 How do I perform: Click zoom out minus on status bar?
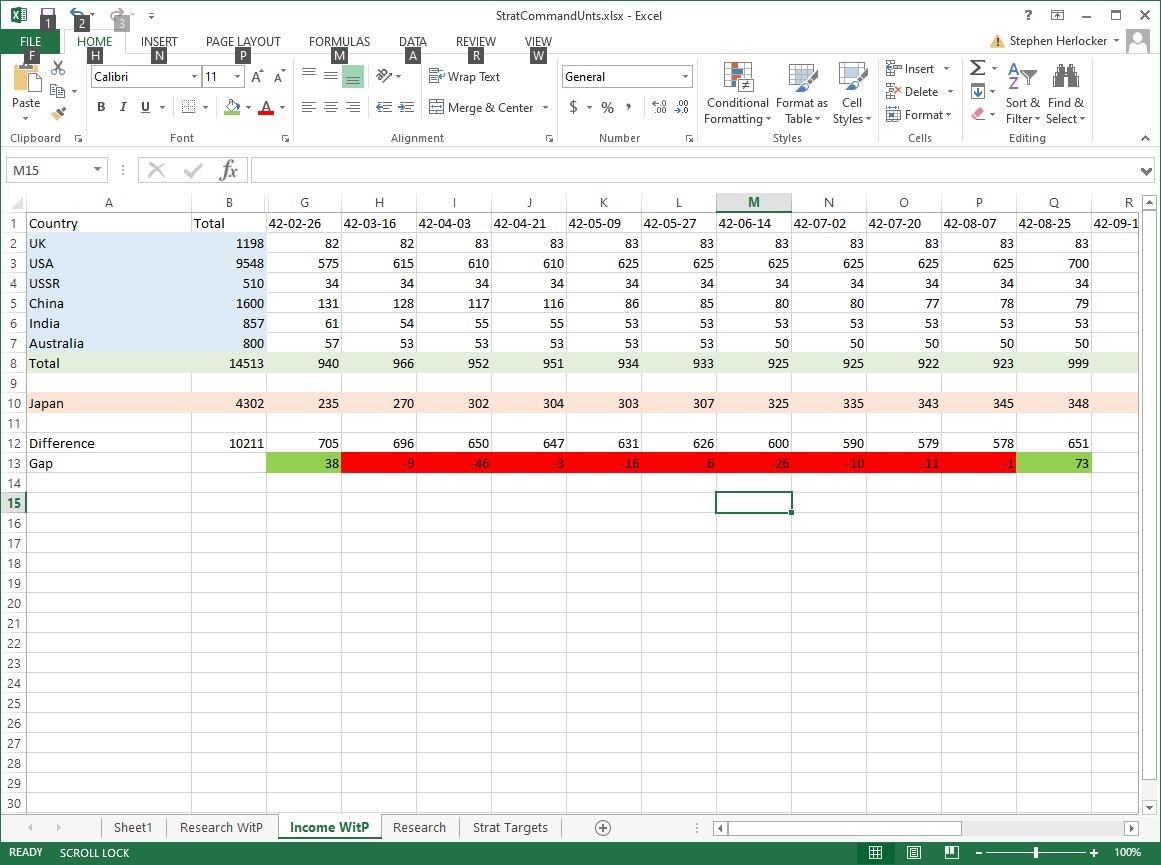(979, 853)
